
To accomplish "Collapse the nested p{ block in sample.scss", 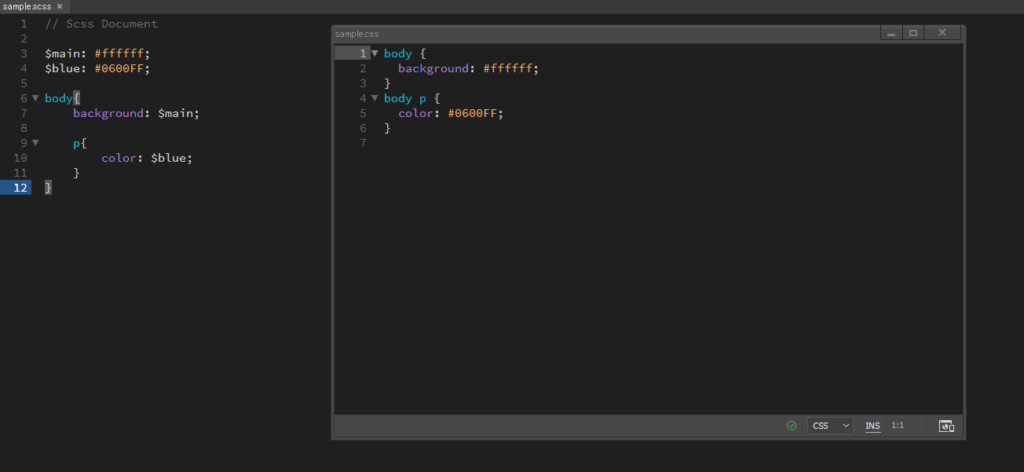I will tap(36, 143).
